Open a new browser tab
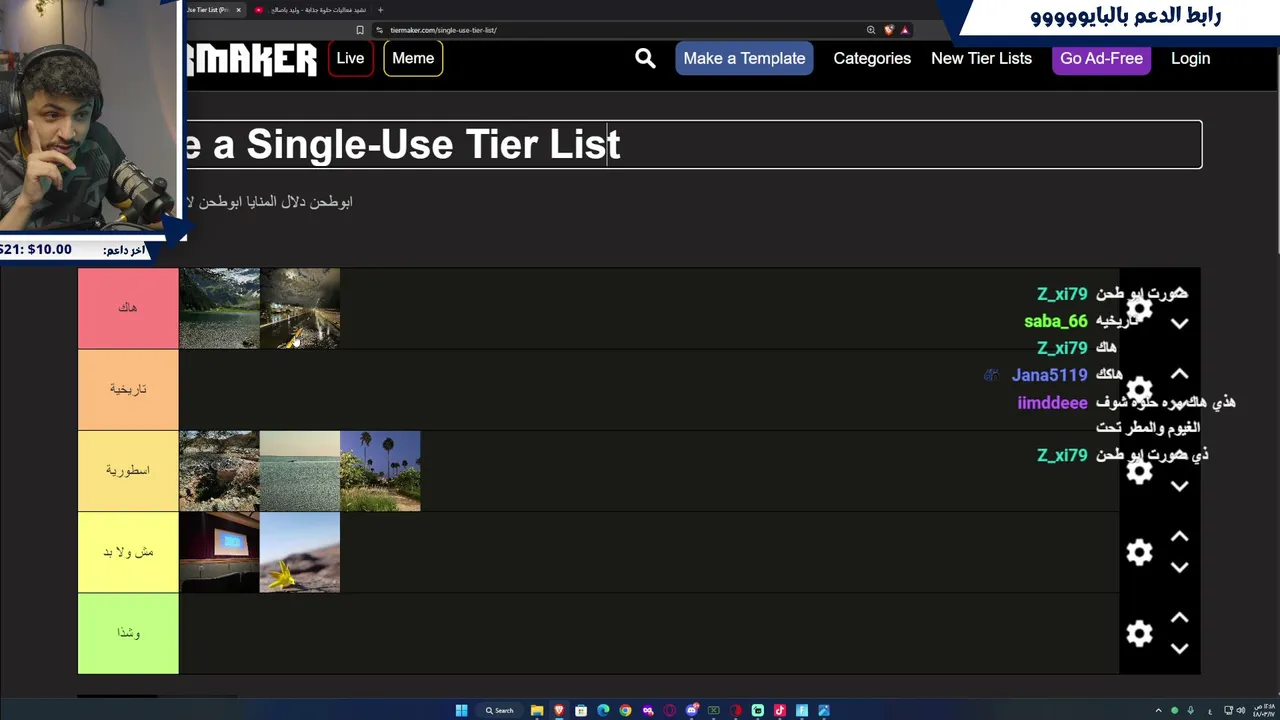This screenshot has height=720, width=1280. pyautogui.click(x=380, y=10)
